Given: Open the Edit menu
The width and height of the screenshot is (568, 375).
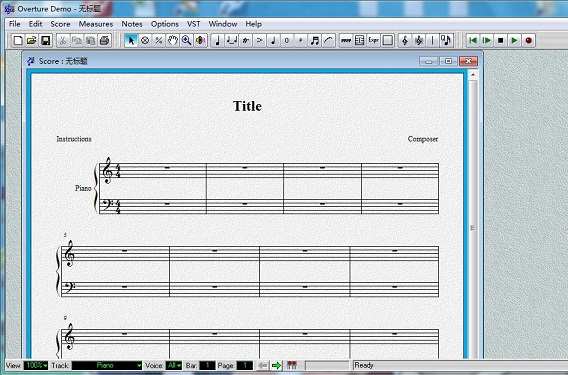Looking at the screenshot, I should (36, 24).
